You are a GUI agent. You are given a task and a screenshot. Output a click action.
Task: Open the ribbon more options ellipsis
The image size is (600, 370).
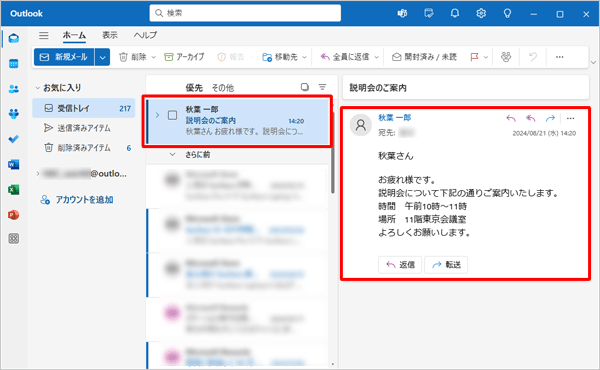click(x=559, y=57)
